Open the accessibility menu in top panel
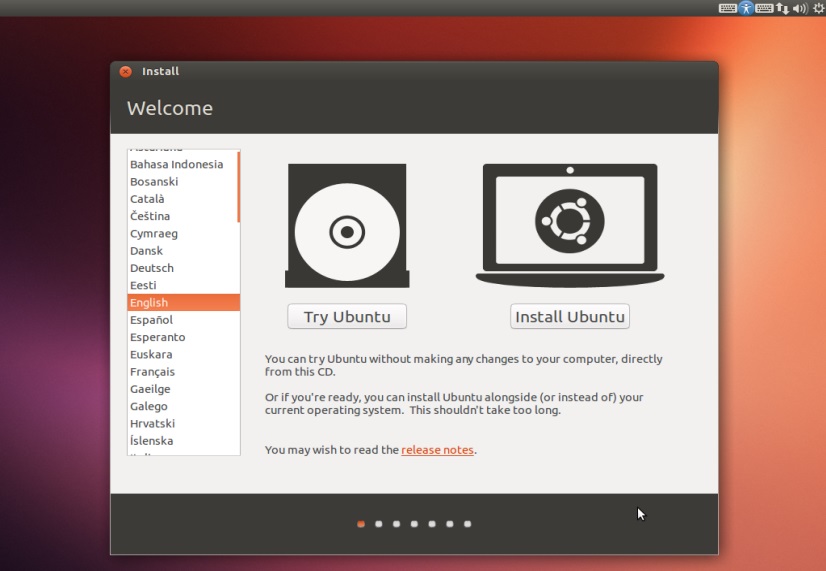 [x=746, y=8]
